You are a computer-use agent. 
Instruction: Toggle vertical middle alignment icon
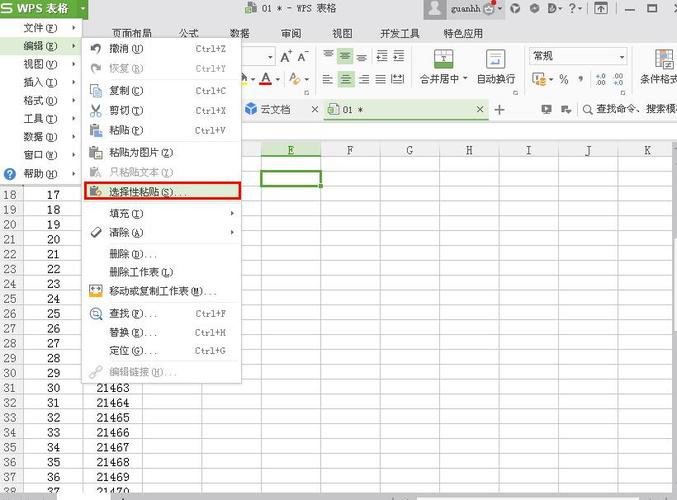pyautogui.click(x=345, y=56)
